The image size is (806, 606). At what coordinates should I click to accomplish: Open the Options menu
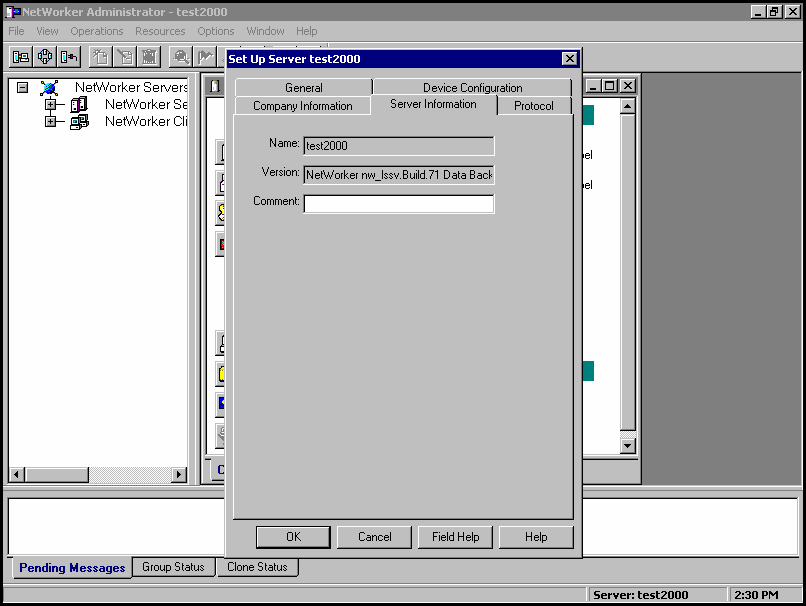coord(216,31)
